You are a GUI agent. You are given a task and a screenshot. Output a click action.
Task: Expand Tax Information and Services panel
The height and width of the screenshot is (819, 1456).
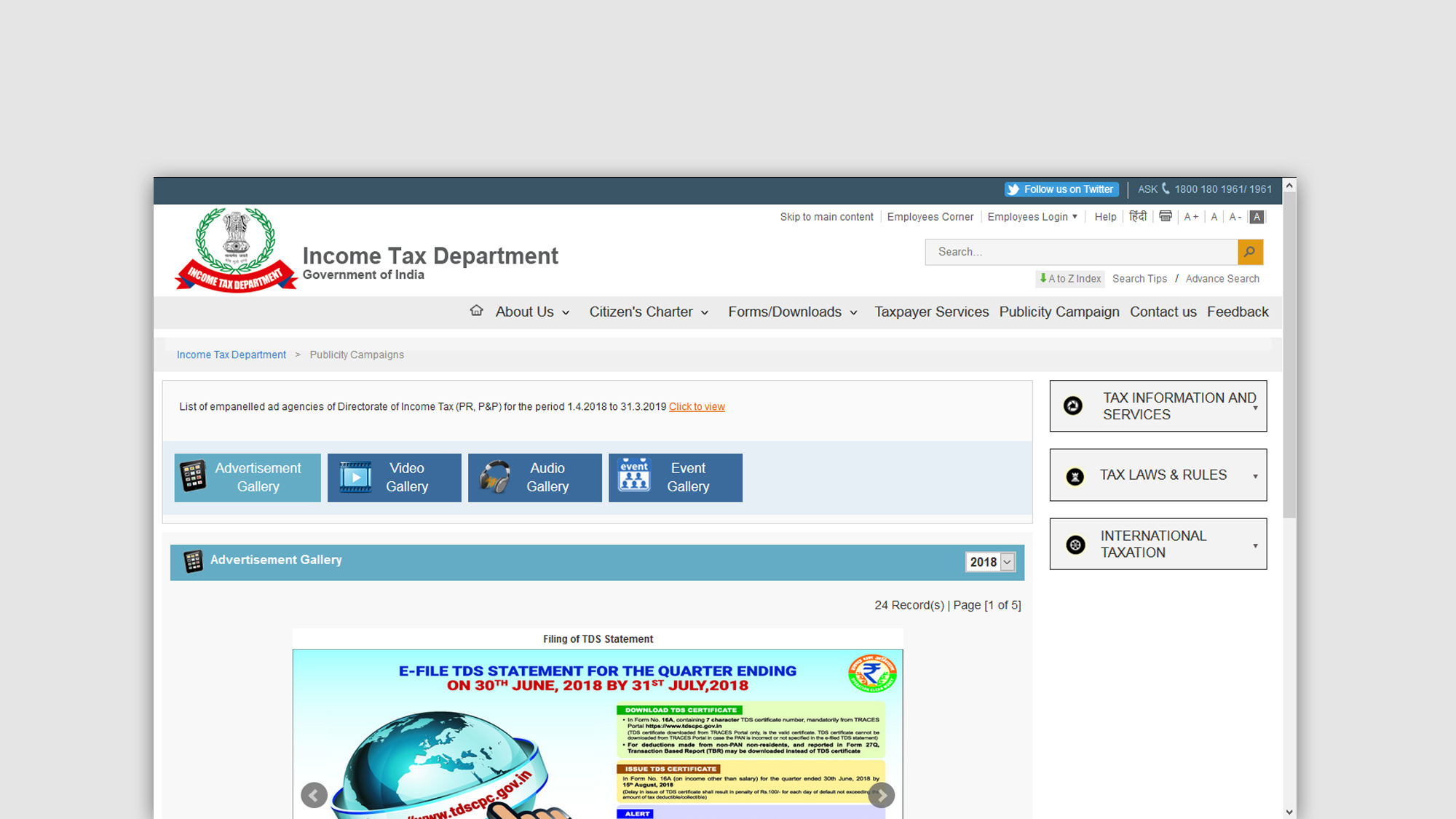1158,406
